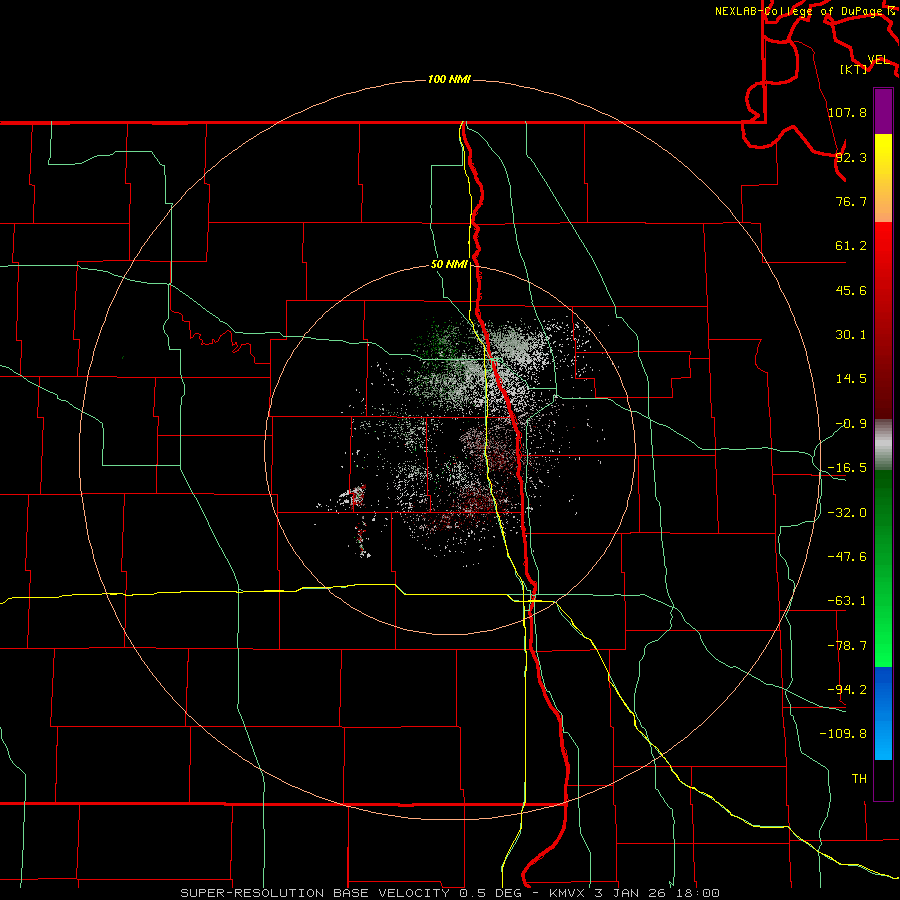
Task: Click the 0.5 DEG elevation text
Action: coord(490,893)
